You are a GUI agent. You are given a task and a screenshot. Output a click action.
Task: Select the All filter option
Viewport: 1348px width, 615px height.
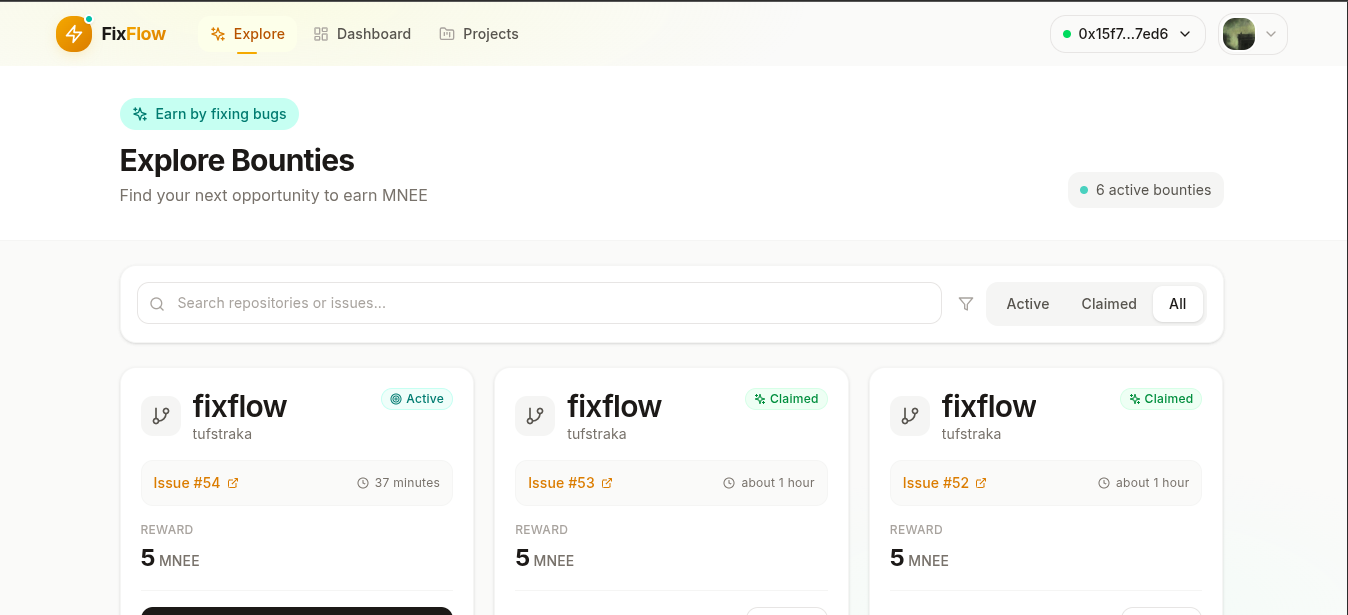point(1178,304)
